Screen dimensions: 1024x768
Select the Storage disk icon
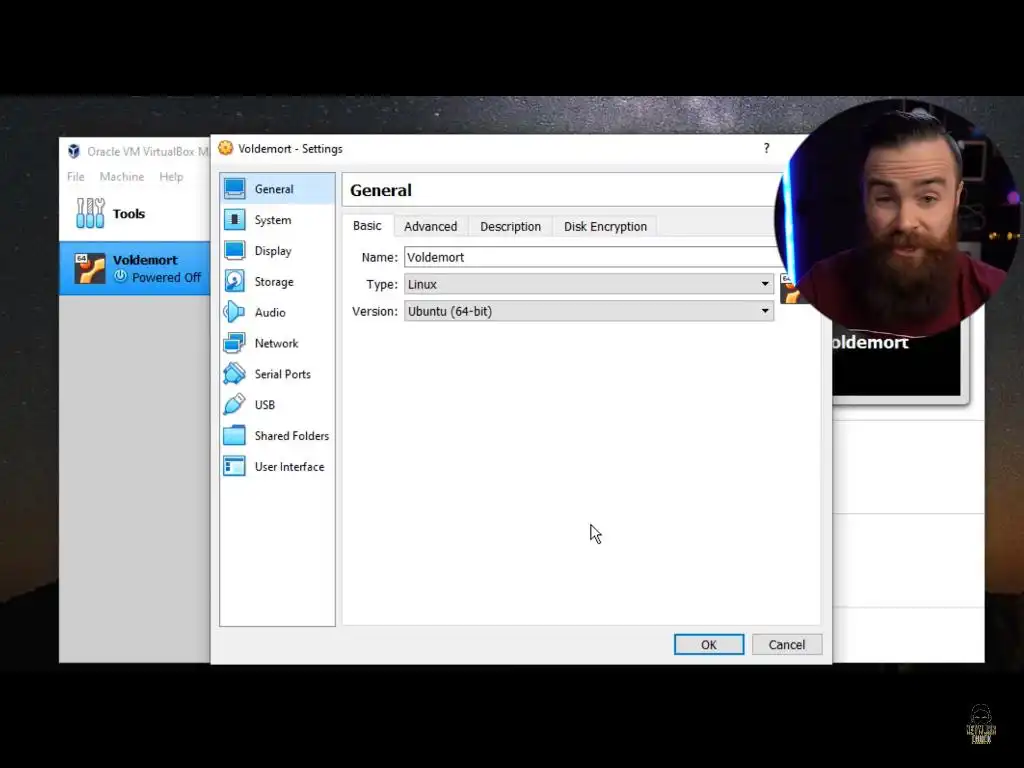click(x=234, y=281)
